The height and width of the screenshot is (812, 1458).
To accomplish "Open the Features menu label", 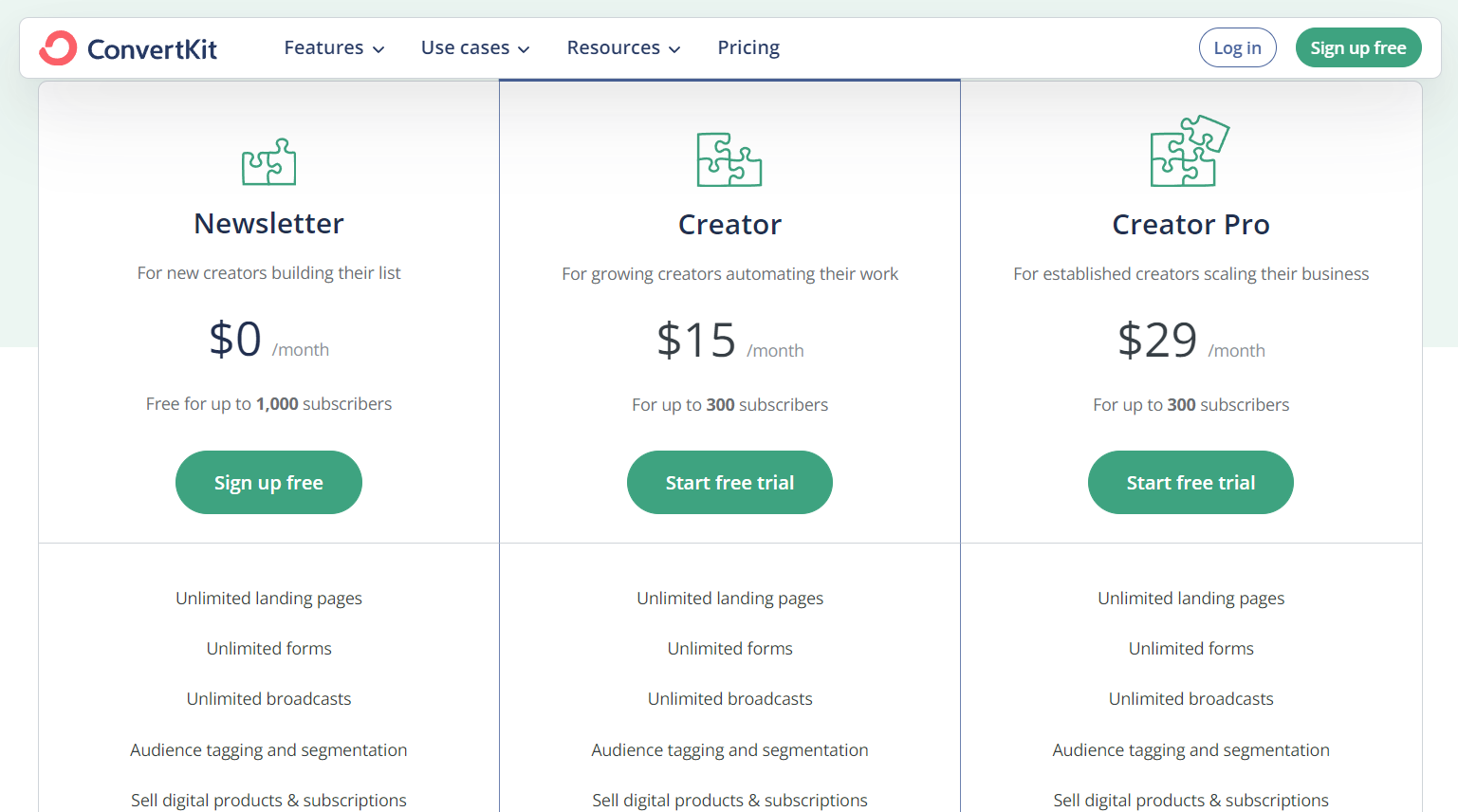I will (323, 47).
